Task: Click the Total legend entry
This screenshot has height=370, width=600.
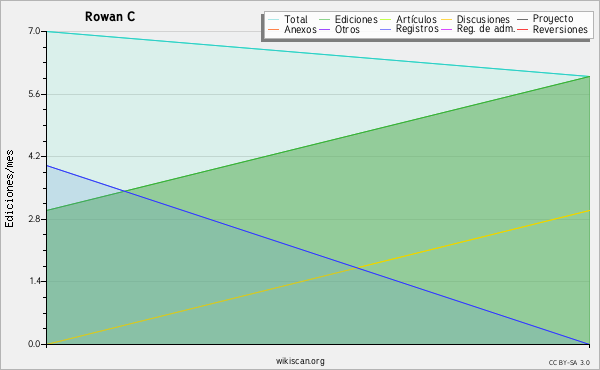Action: pyautogui.click(x=288, y=20)
